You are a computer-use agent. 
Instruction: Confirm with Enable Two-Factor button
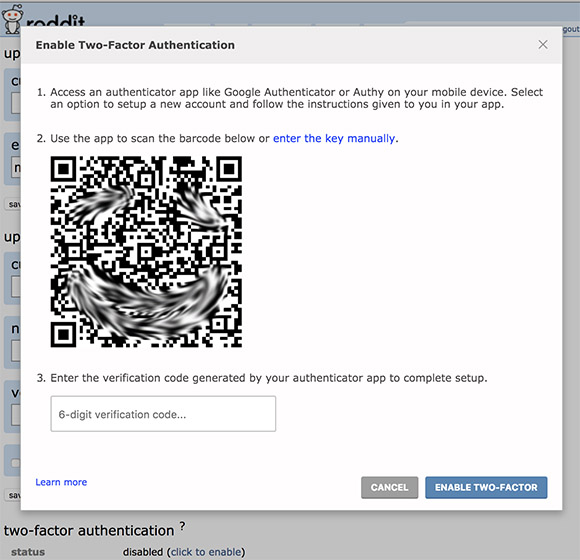coord(486,488)
